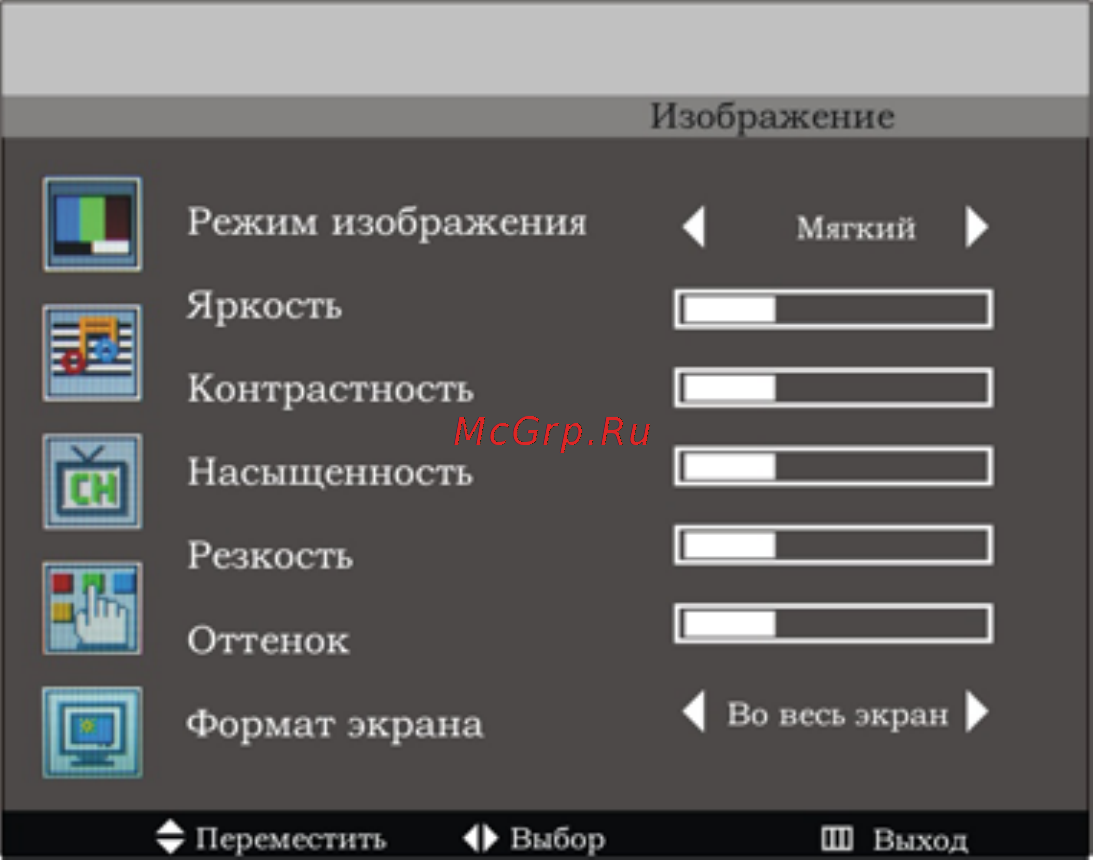Select the Насыщенность menu item
Image resolution: width=1093 pixels, height=860 pixels.
[x=330, y=472]
